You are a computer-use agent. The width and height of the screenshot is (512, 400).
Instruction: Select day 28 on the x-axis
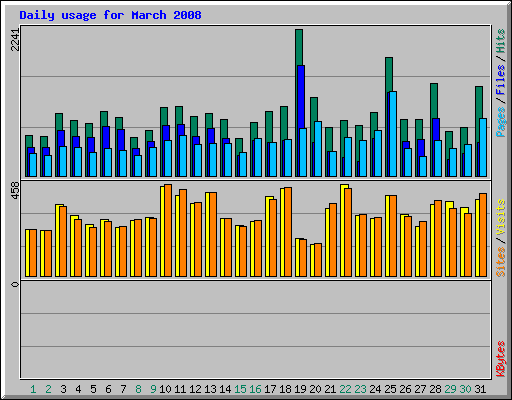[x=435, y=389]
